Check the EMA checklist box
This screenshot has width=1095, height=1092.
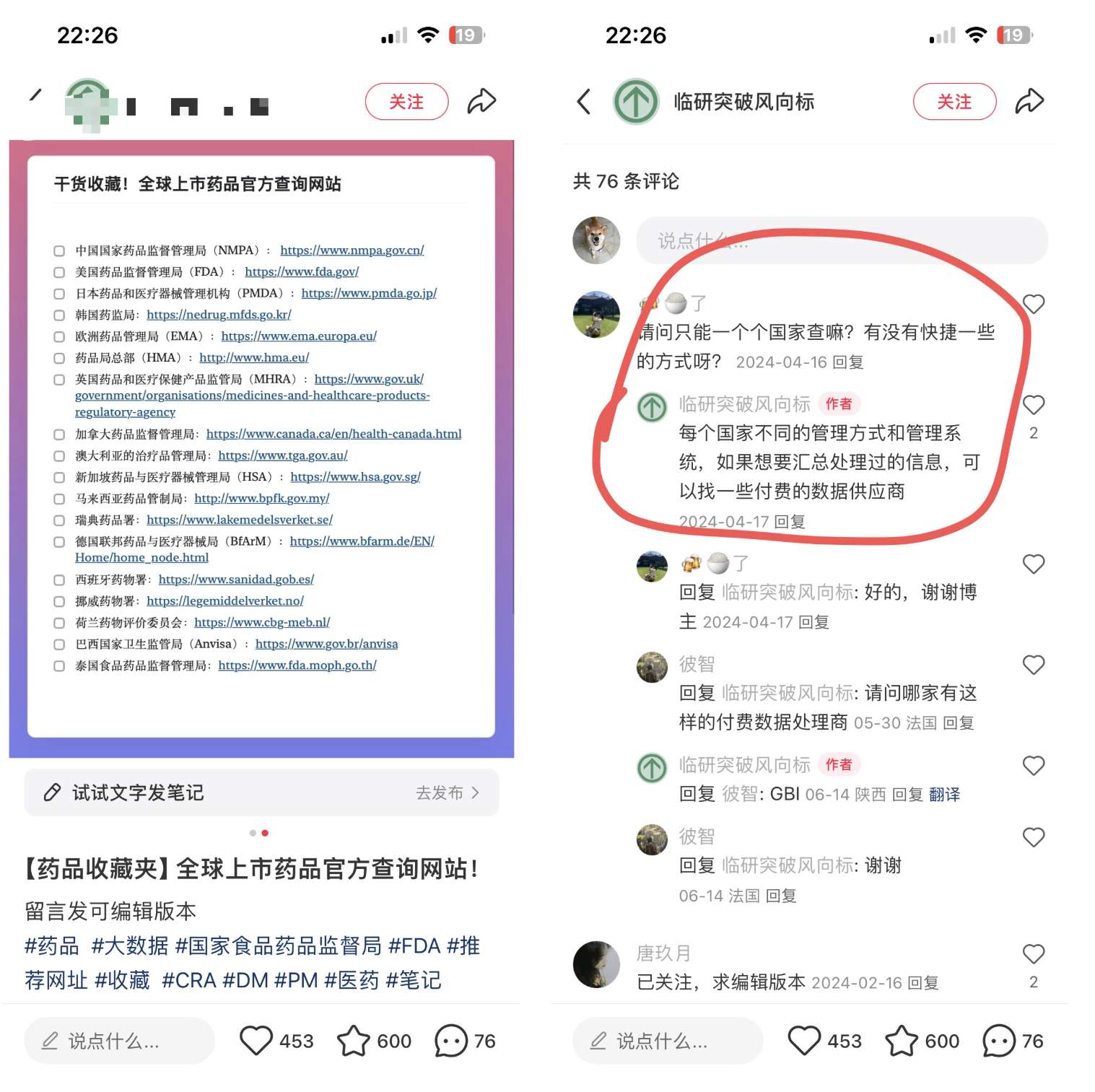[x=59, y=336]
